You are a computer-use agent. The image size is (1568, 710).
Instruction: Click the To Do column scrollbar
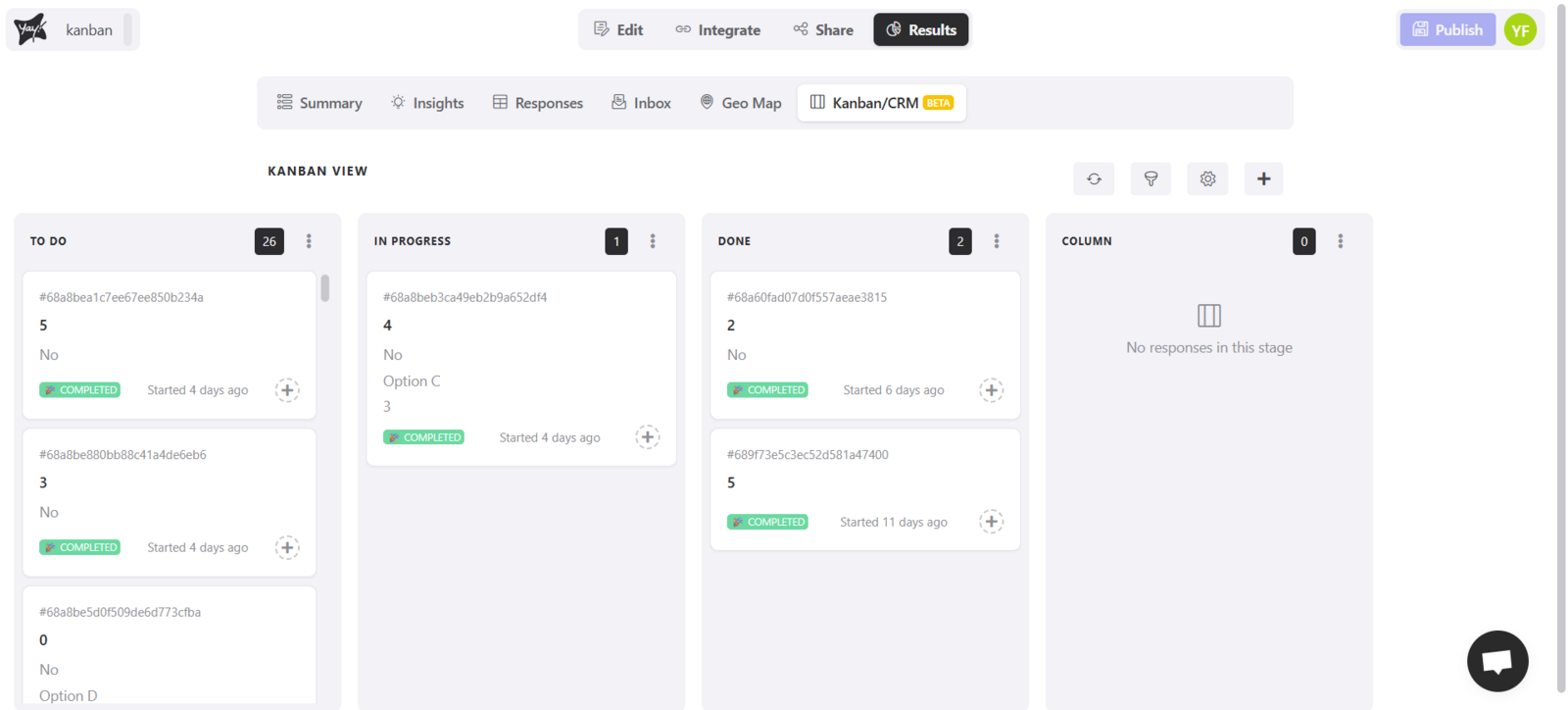pos(324,288)
